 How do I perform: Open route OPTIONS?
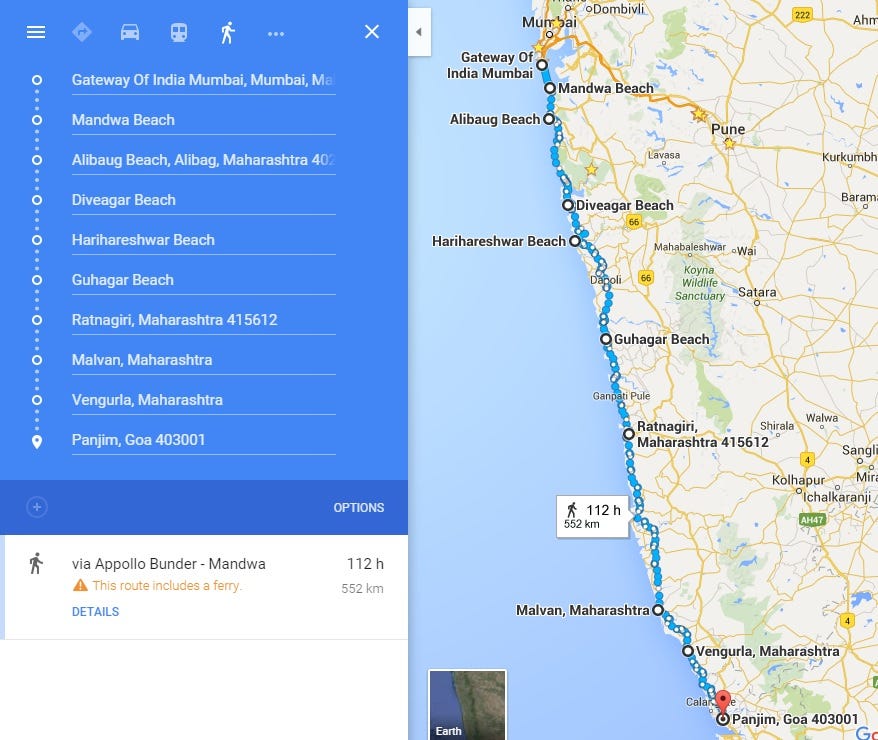(x=359, y=508)
